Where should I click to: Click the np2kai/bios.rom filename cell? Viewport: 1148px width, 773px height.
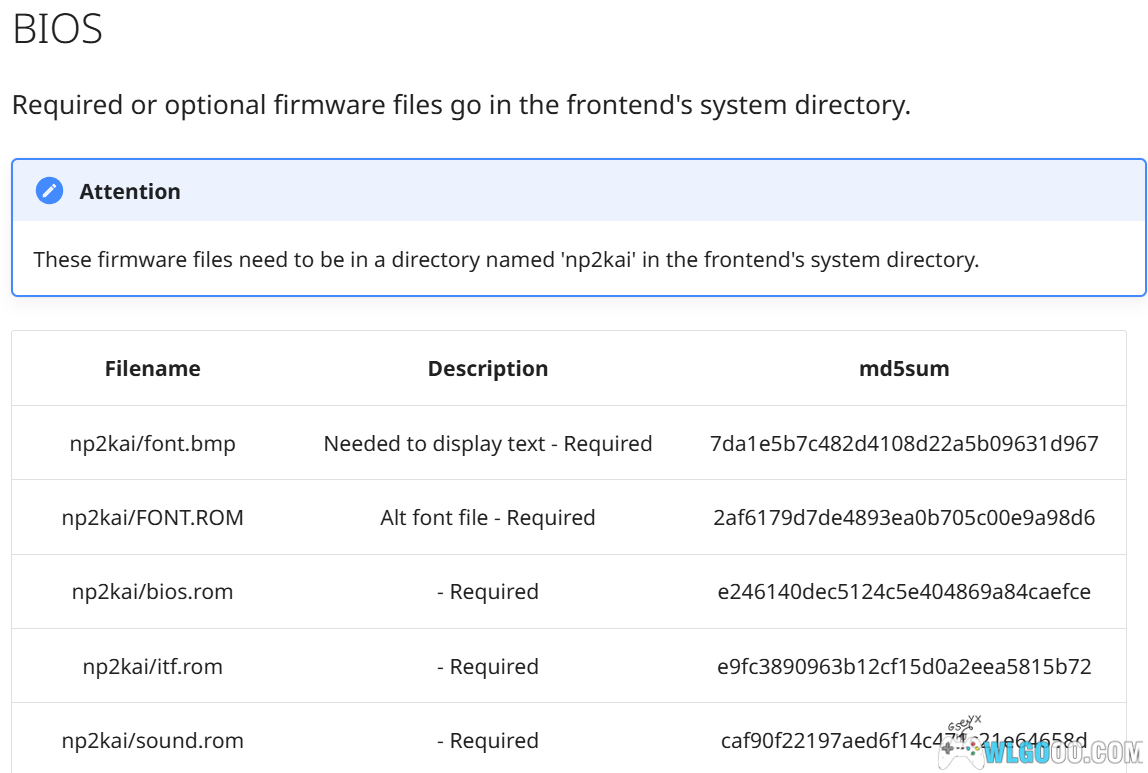152,591
